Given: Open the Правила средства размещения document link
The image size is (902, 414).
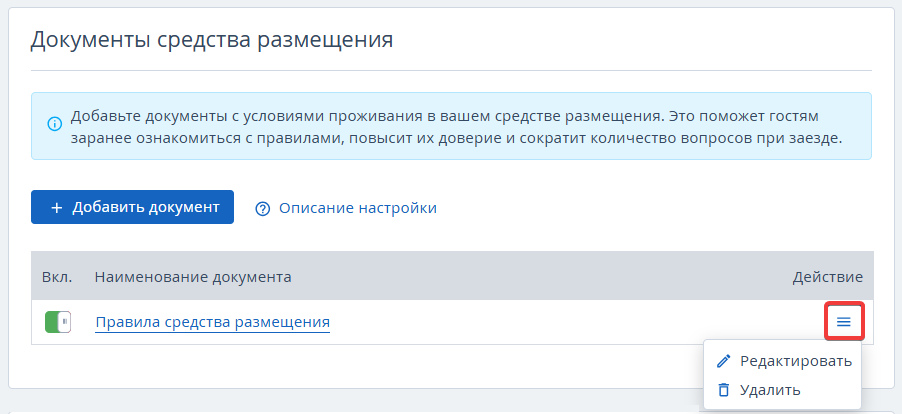Looking at the screenshot, I should tap(212, 322).
